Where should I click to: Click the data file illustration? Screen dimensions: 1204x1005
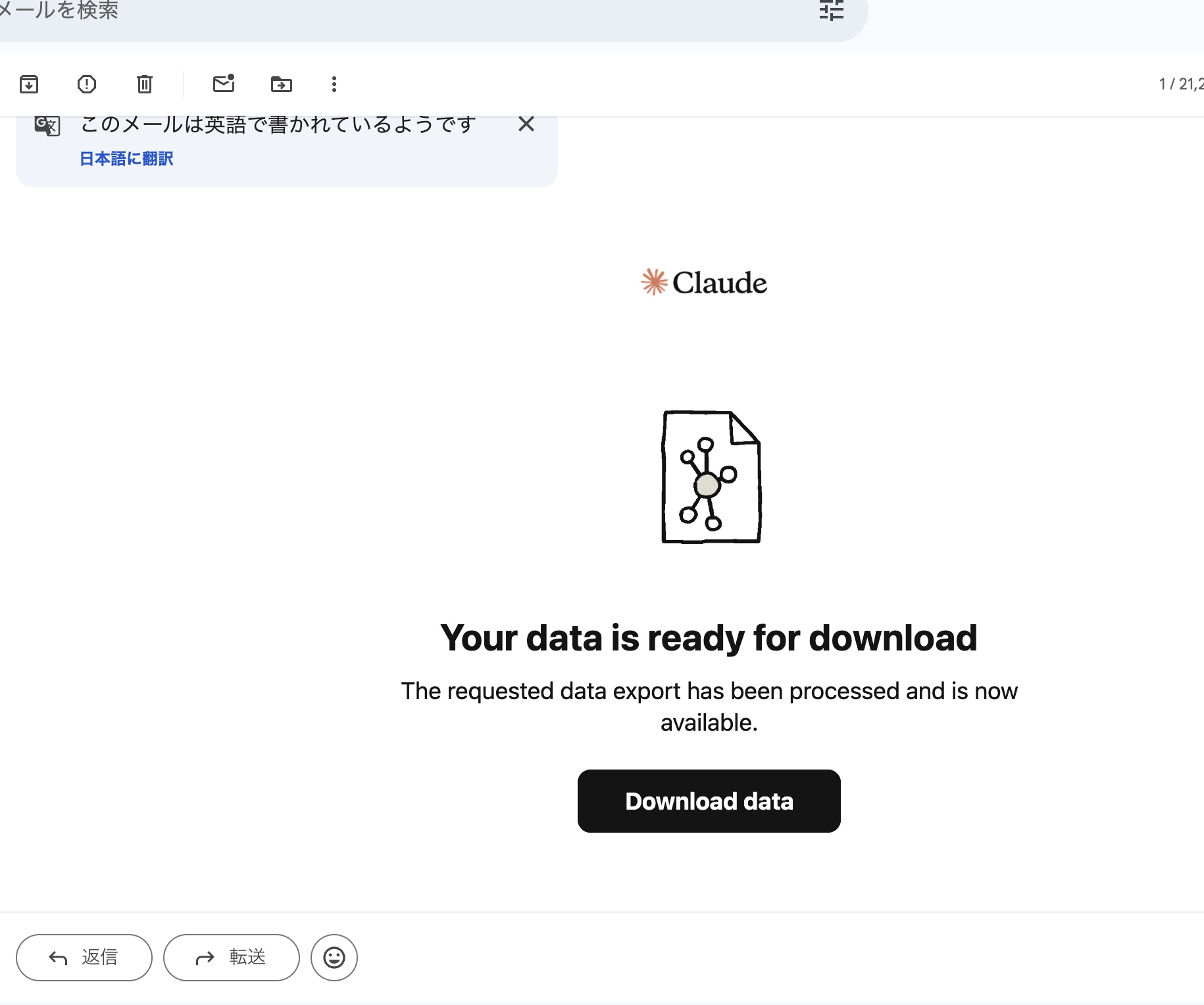click(x=711, y=477)
